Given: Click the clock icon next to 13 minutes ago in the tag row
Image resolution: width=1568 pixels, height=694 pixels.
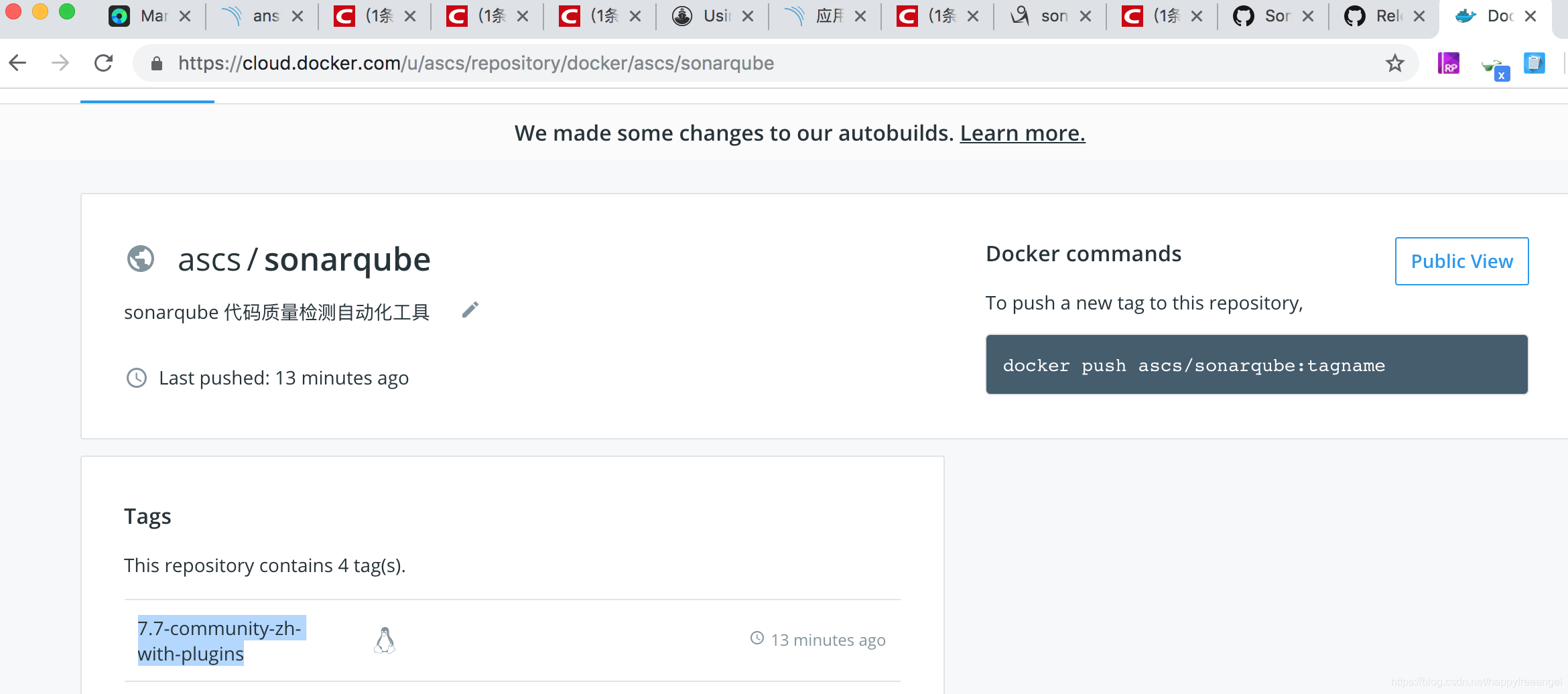Looking at the screenshot, I should [x=757, y=638].
